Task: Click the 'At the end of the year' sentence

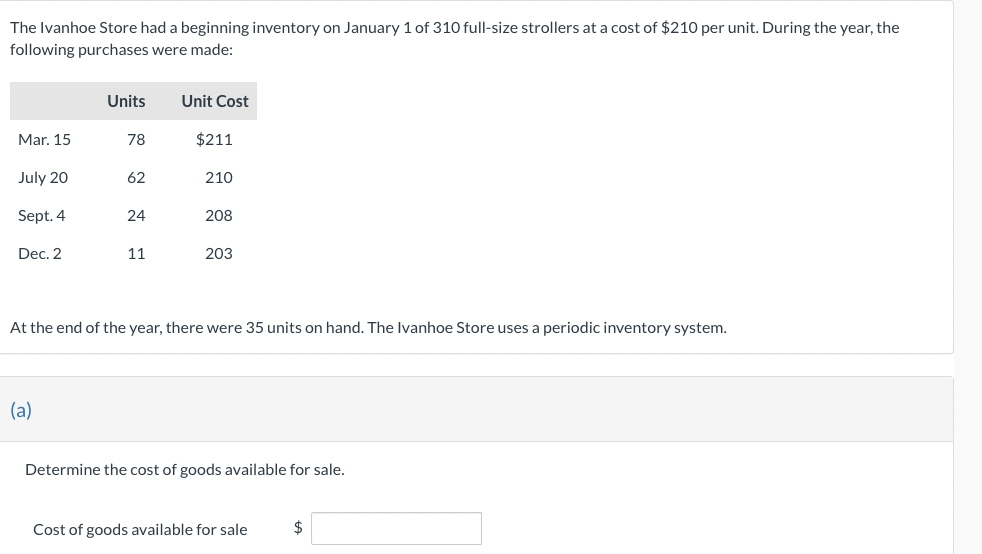Action: 368,328
